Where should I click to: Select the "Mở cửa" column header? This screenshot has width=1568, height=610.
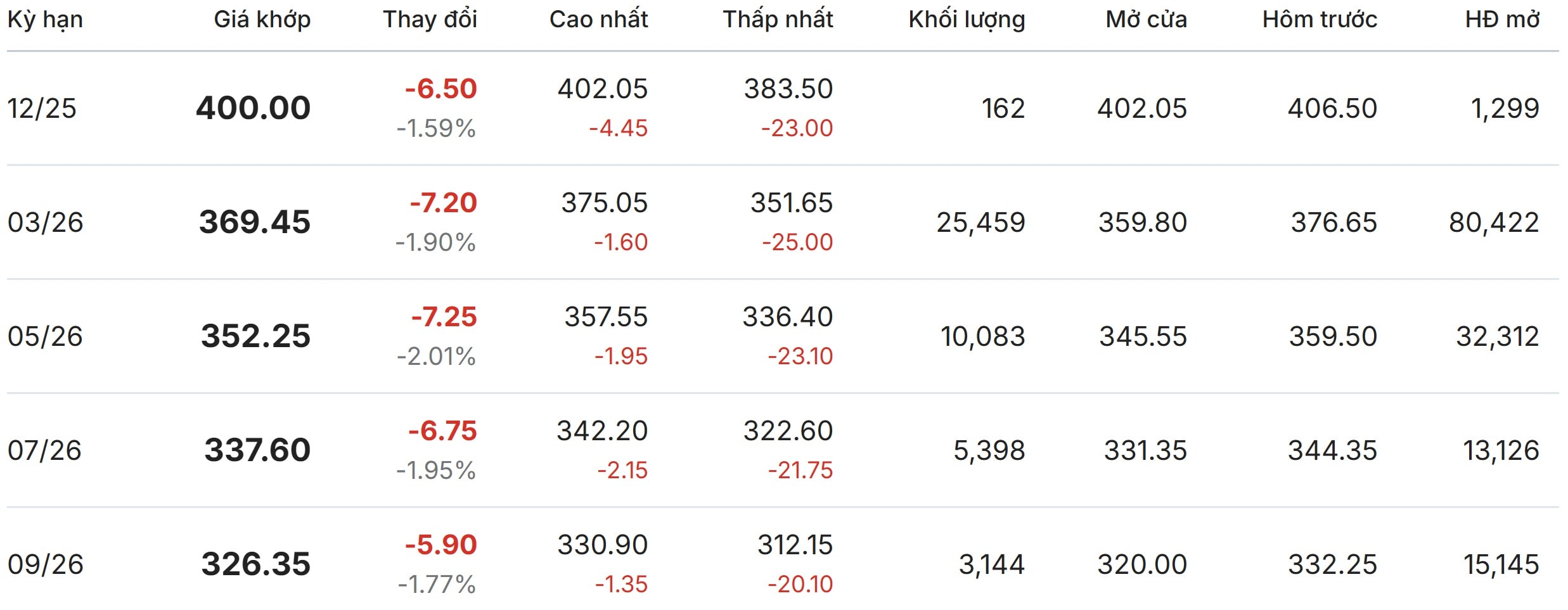pos(1146,20)
